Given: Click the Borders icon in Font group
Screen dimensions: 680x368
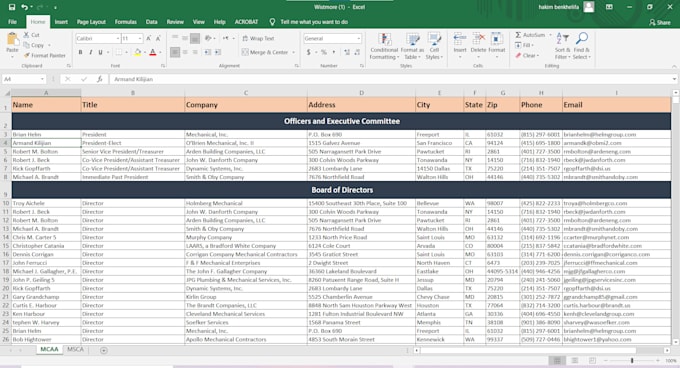Looking at the screenshot, I should [x=118, y=52].
